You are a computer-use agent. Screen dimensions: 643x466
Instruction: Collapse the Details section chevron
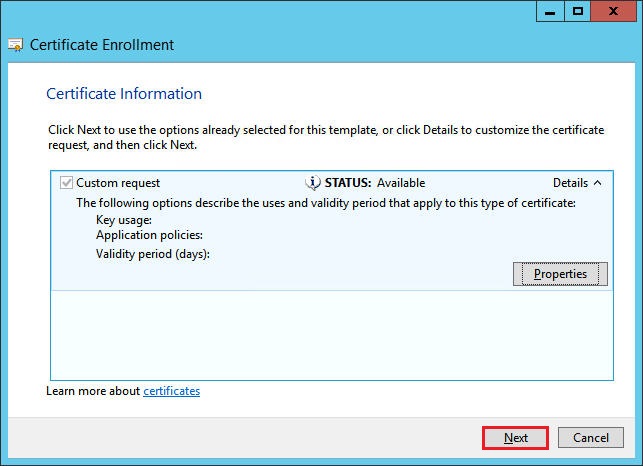[597, 183]
